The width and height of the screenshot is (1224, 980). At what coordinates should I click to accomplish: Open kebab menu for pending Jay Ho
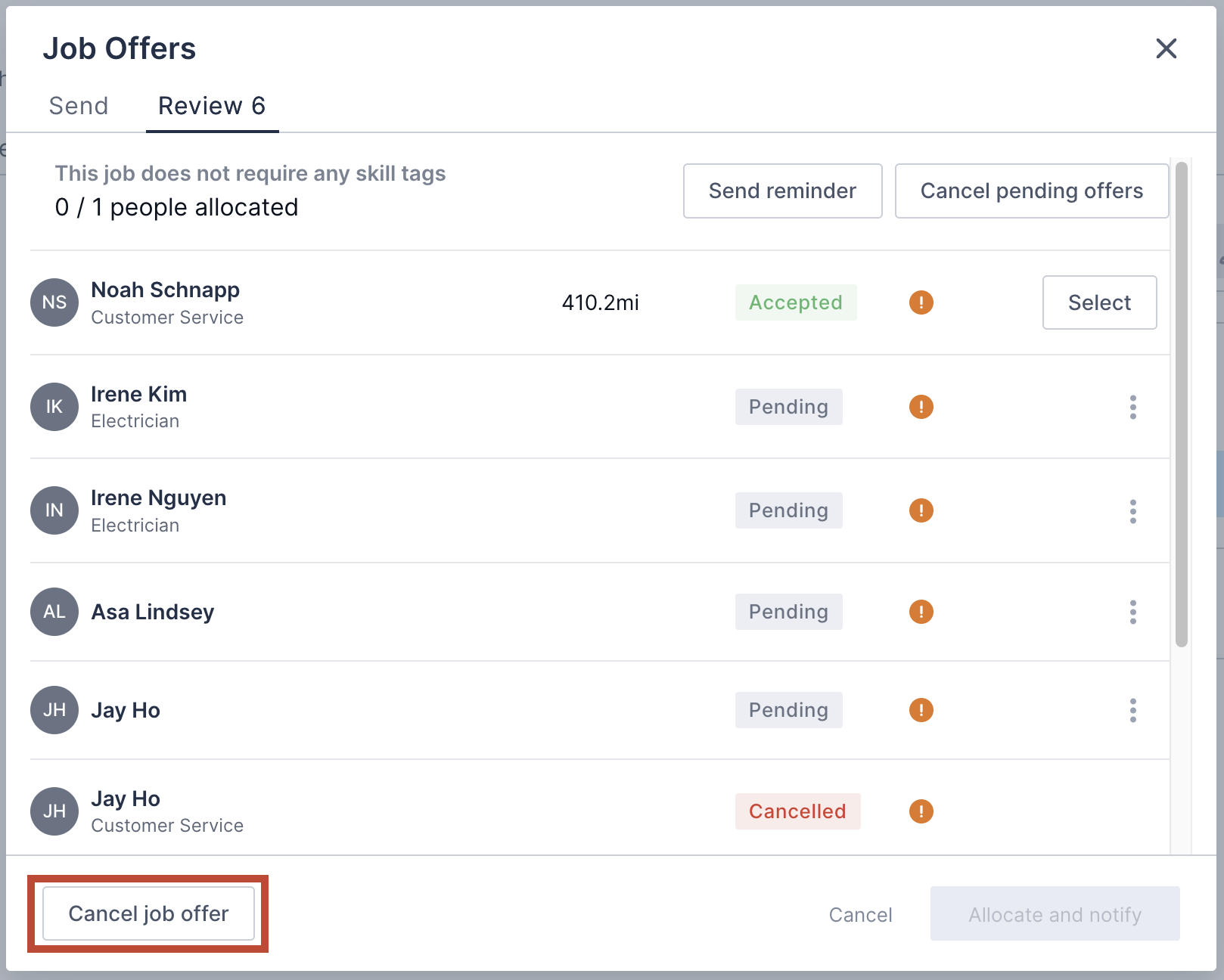click(1132, 710)
